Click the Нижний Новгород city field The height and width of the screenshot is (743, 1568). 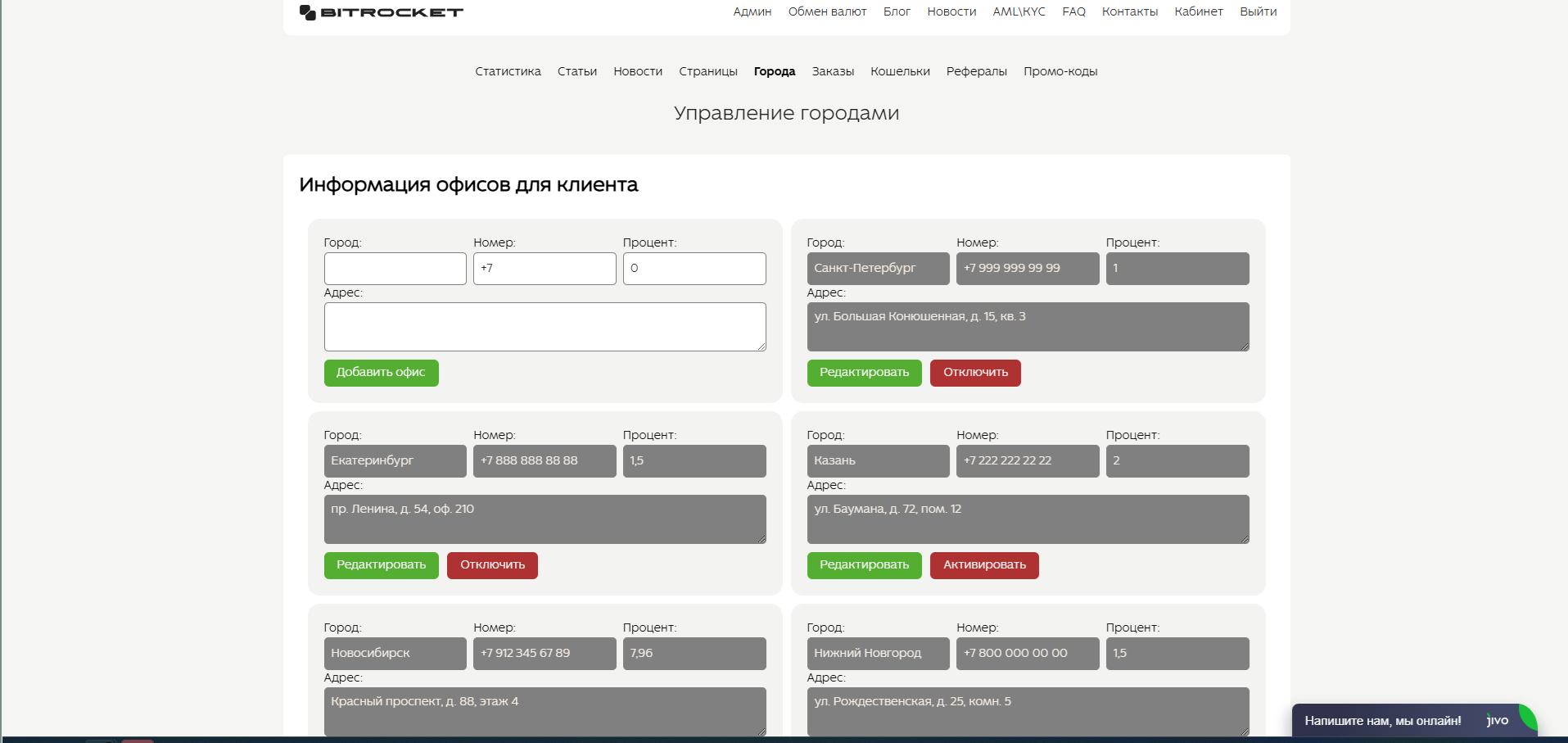click(879, 654)
